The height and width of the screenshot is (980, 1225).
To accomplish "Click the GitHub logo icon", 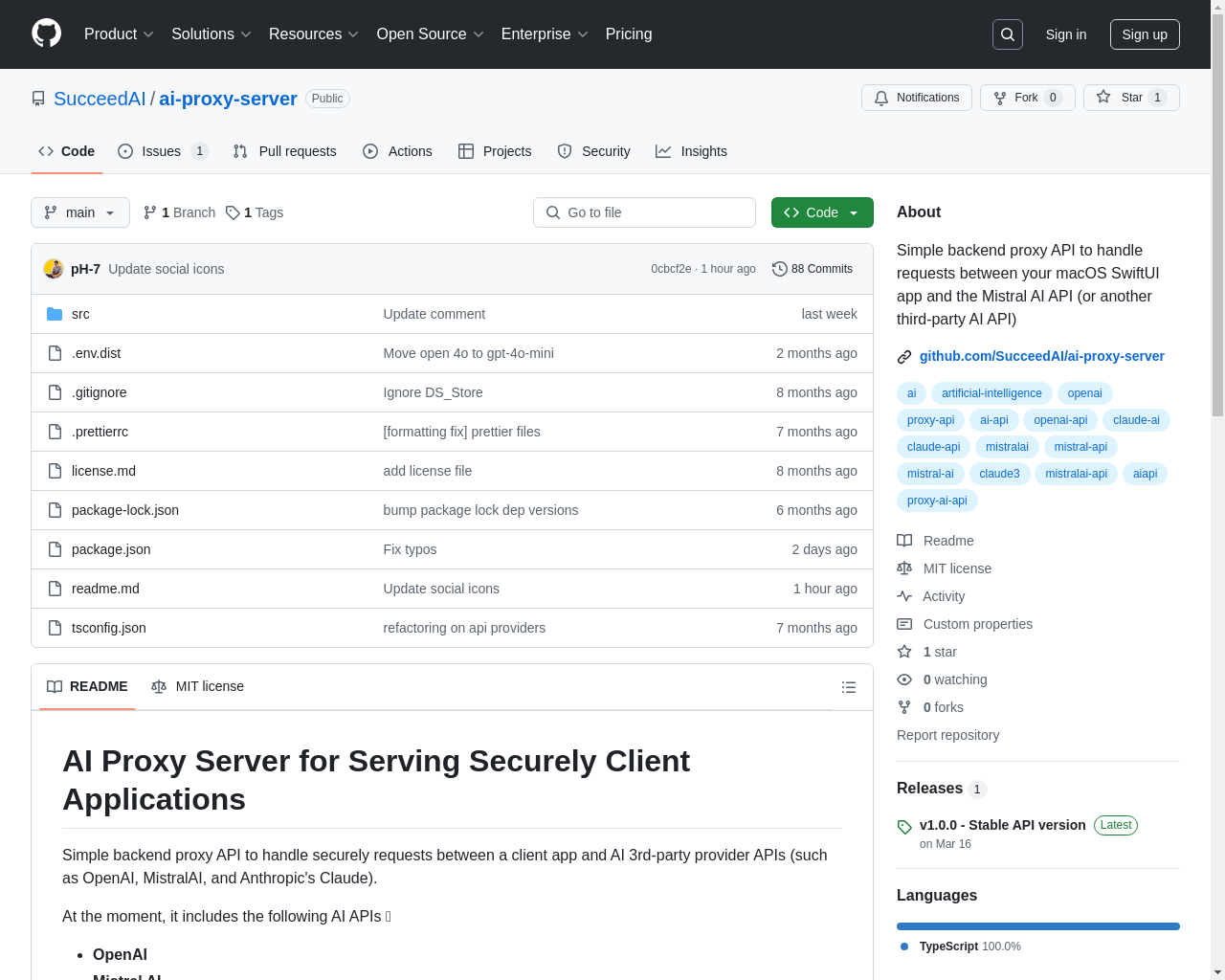I will [x=47, y=33].
